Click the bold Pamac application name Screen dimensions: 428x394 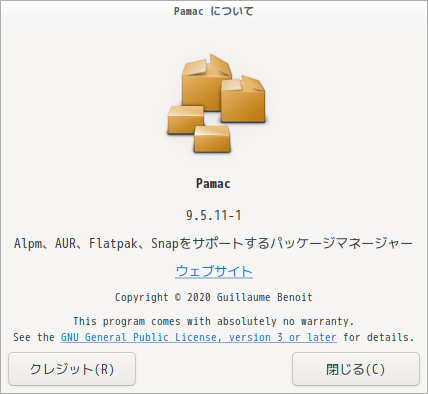pyautogui.click(x=213, y=184)
